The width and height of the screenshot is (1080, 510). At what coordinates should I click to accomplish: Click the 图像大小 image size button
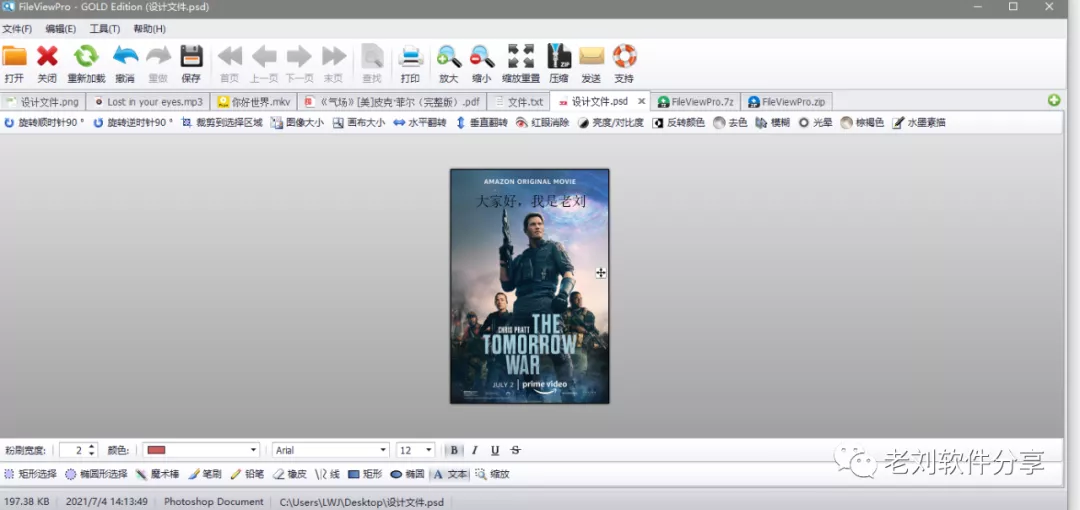tap(297, 123)
